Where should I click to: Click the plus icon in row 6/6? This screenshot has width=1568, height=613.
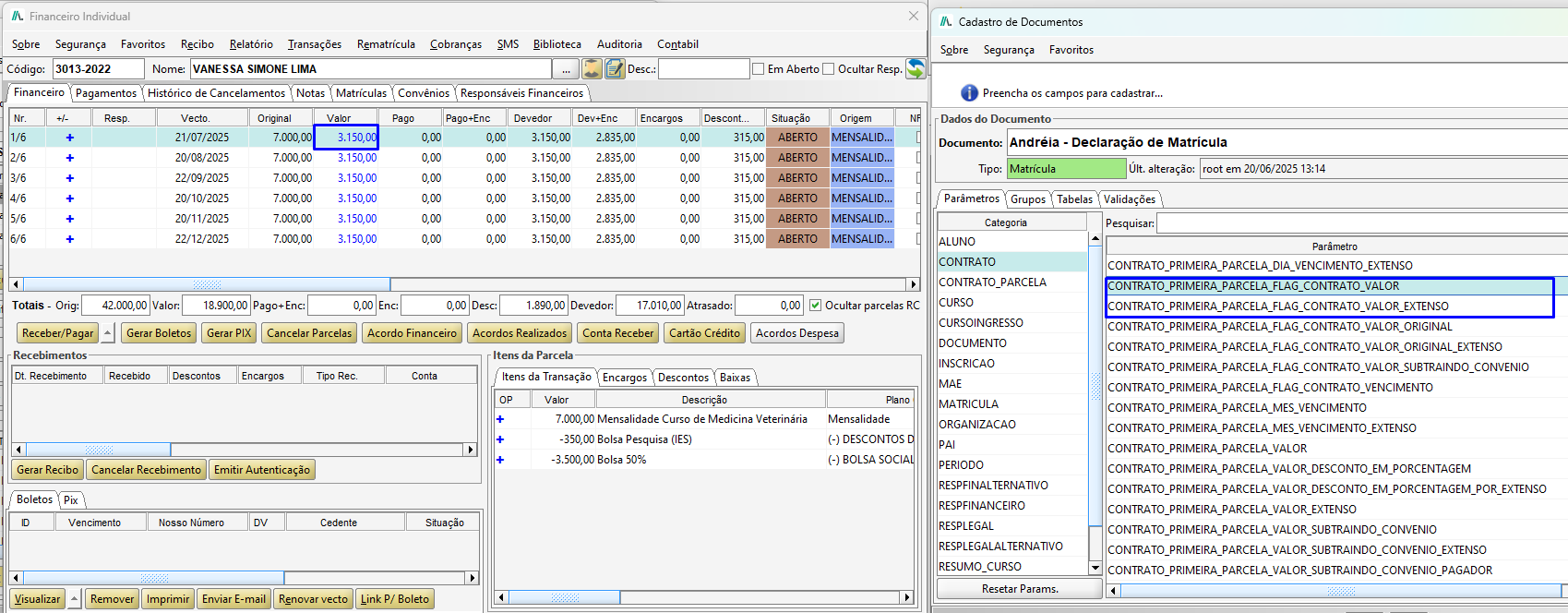pyautogui.click(x=69, y=239)
